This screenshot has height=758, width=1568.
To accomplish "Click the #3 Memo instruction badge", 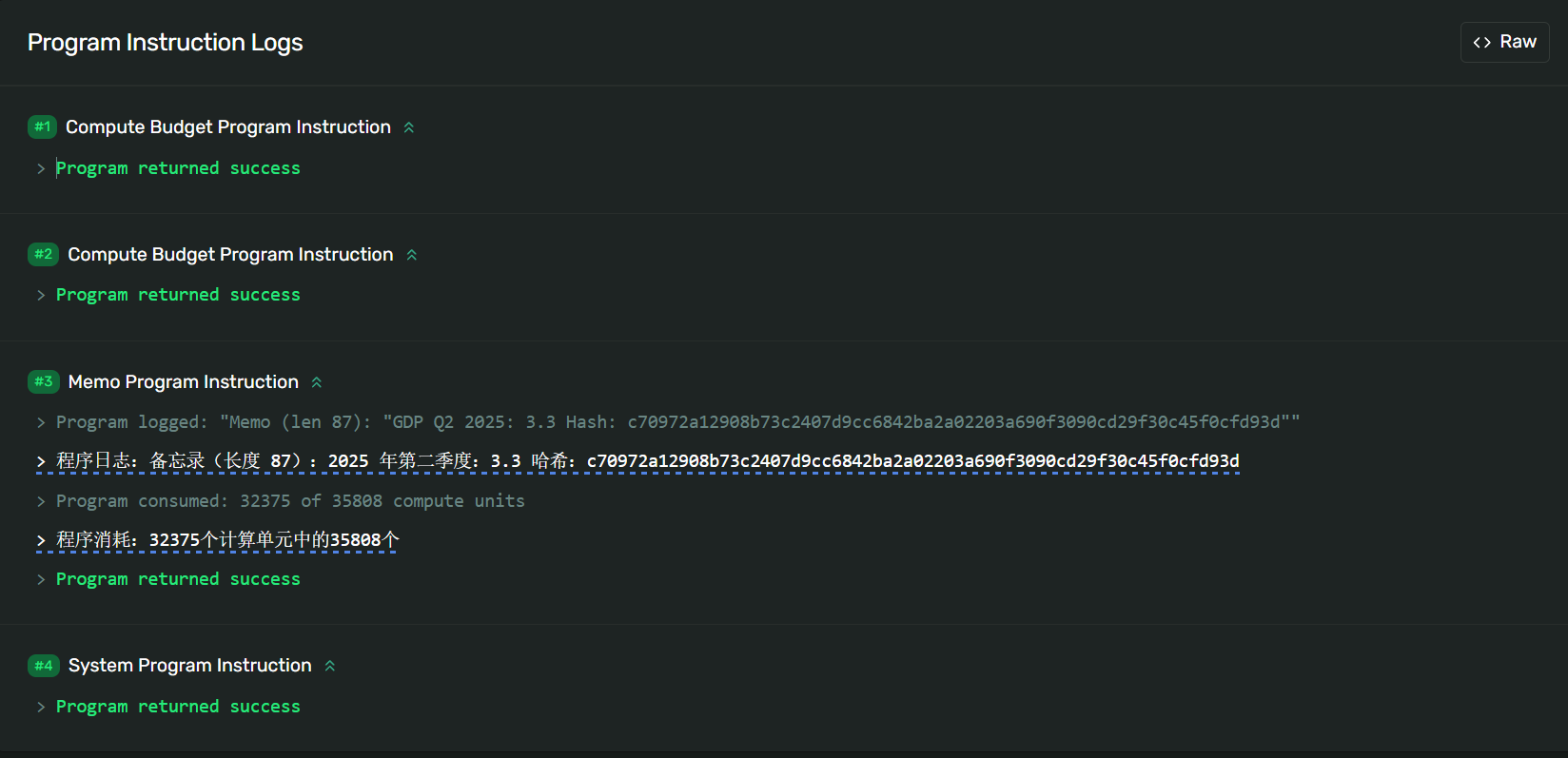I will pos(44,381).
